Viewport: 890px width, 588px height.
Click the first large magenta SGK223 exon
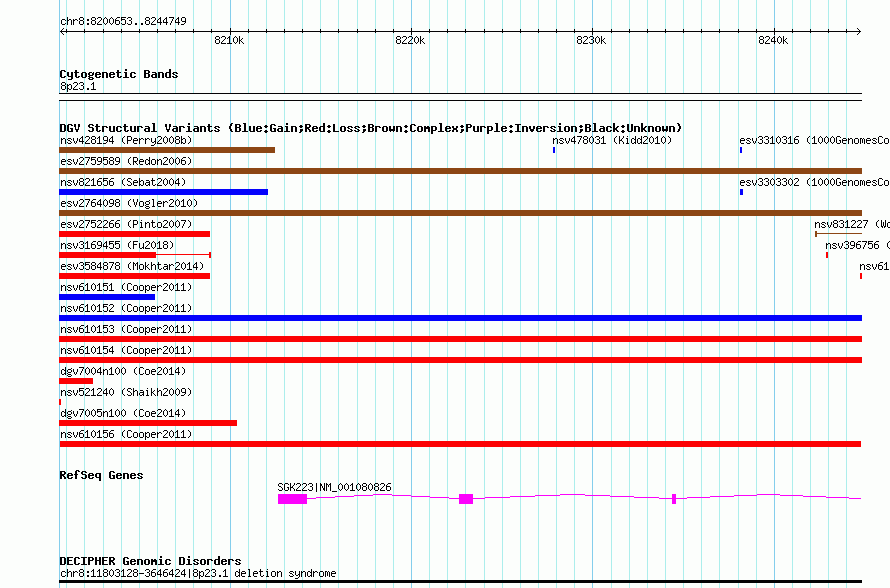292,499
